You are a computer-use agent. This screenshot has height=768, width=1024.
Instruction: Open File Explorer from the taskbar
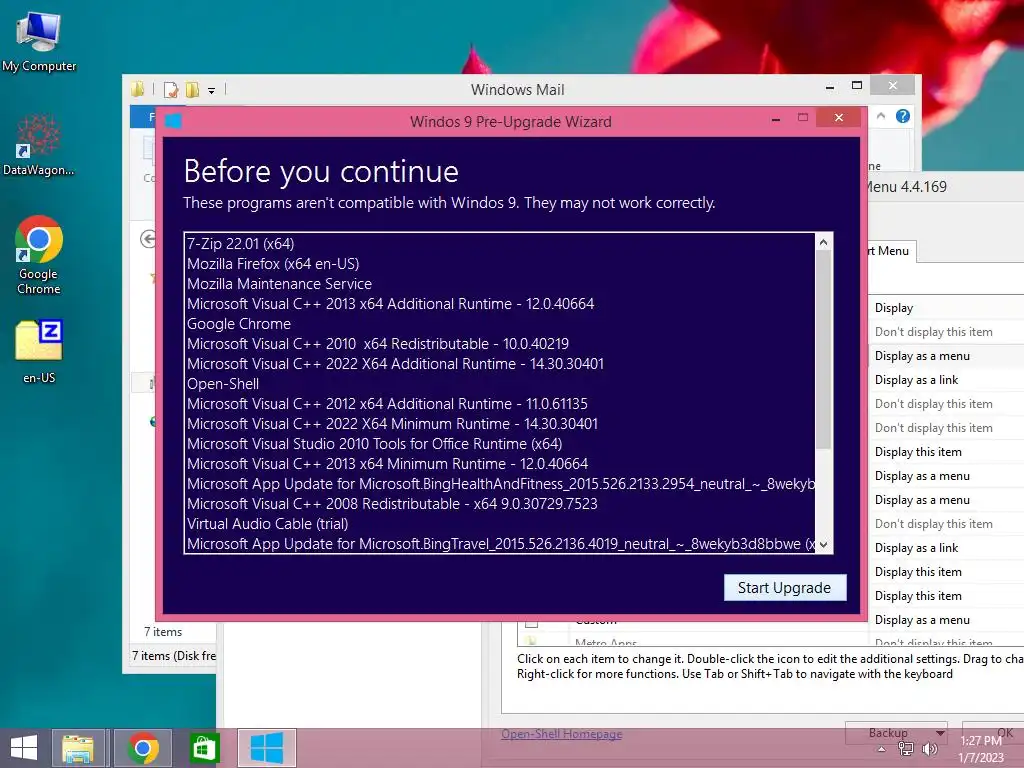(x=78, y=748)
